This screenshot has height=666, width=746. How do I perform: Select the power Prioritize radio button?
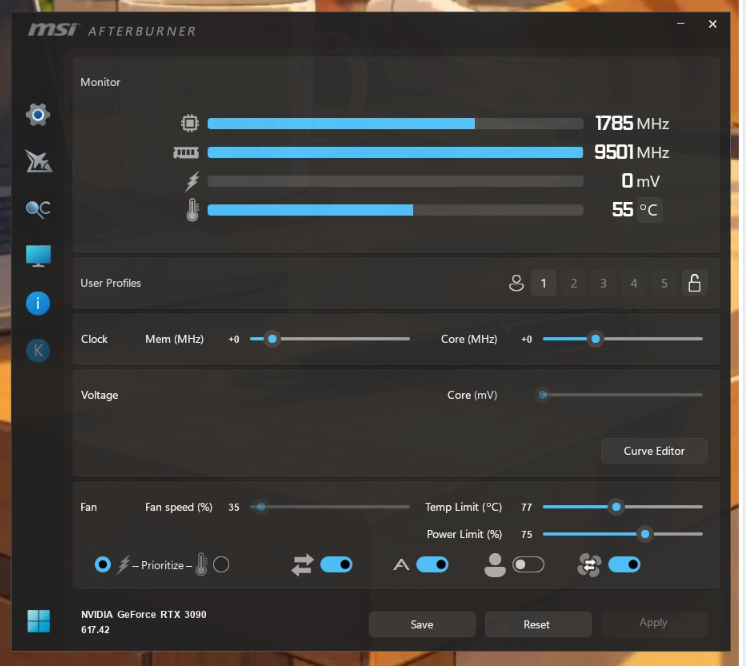tap(103, 565)
